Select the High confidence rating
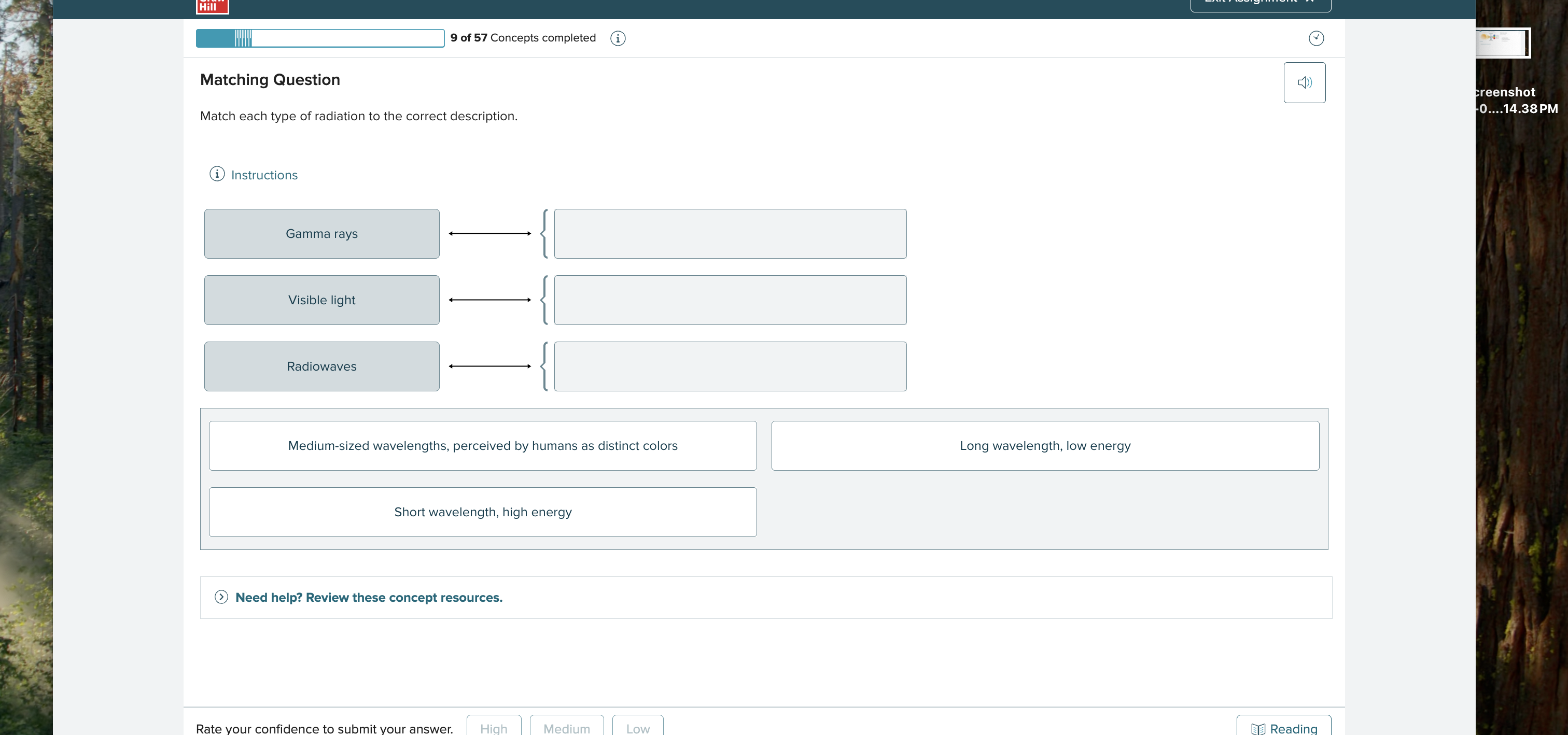Image resolution: width=1568 pixels, height=735 pixels. [493, 728]
